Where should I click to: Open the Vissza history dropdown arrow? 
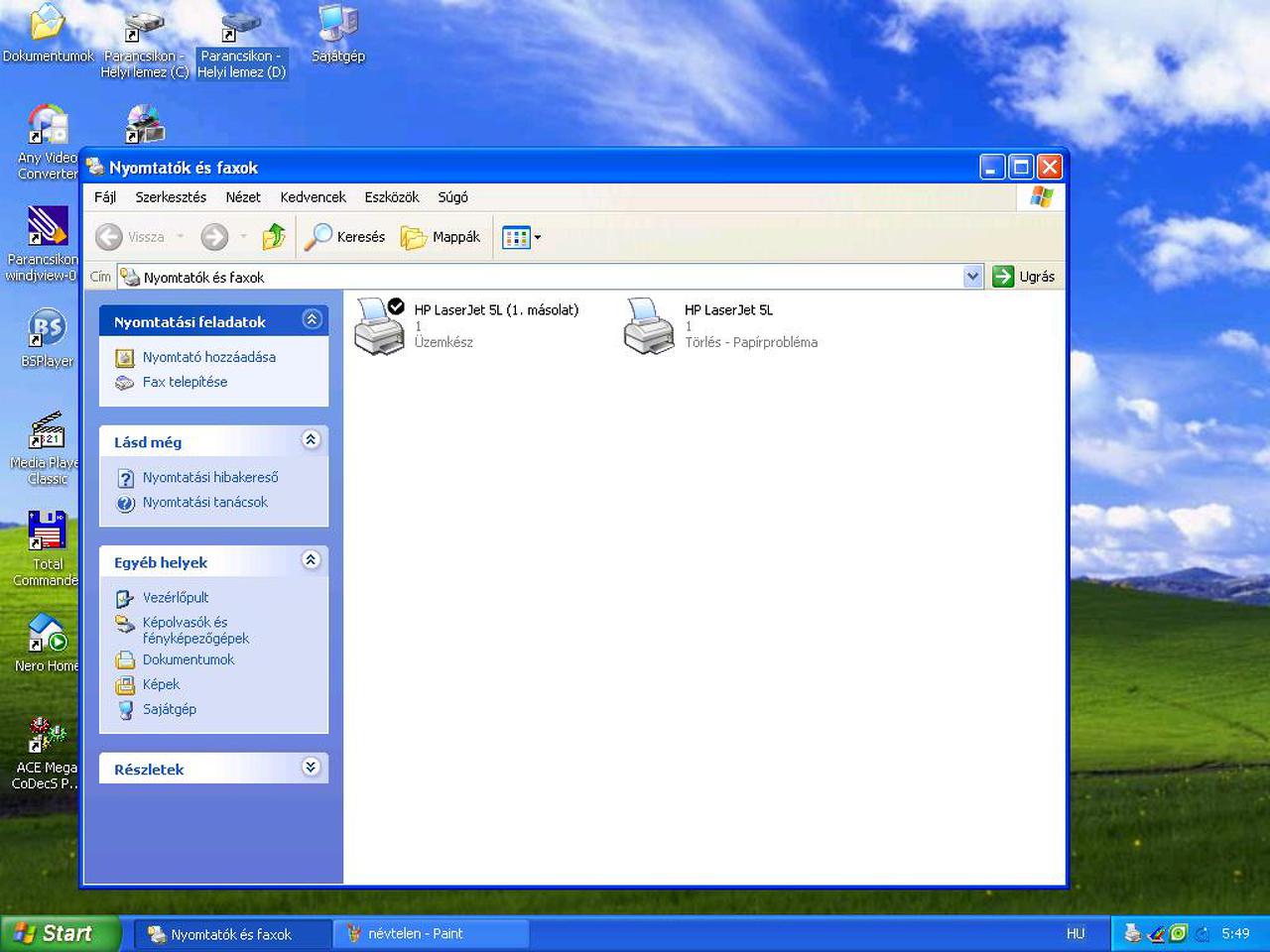pyautogui.click(x=180, y=237)
